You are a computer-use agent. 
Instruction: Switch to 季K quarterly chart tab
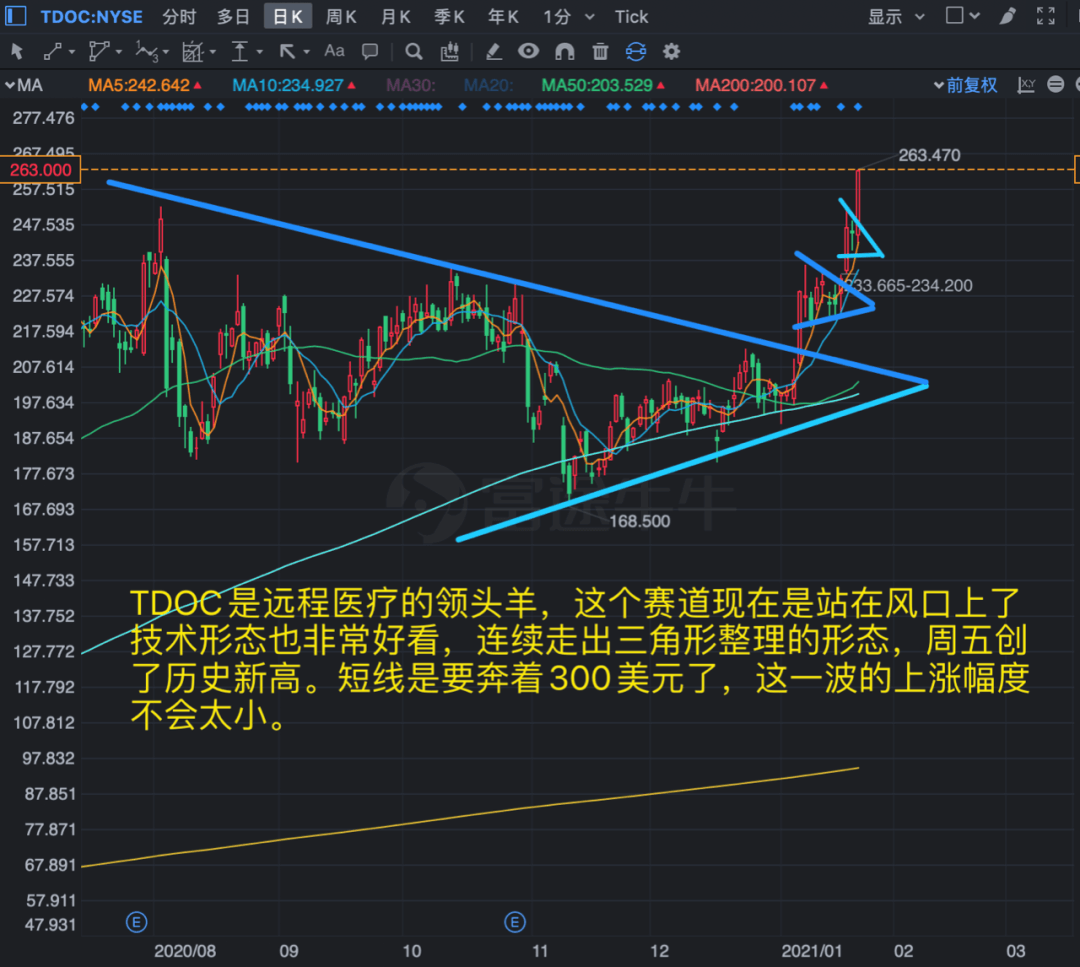[449, 17]
